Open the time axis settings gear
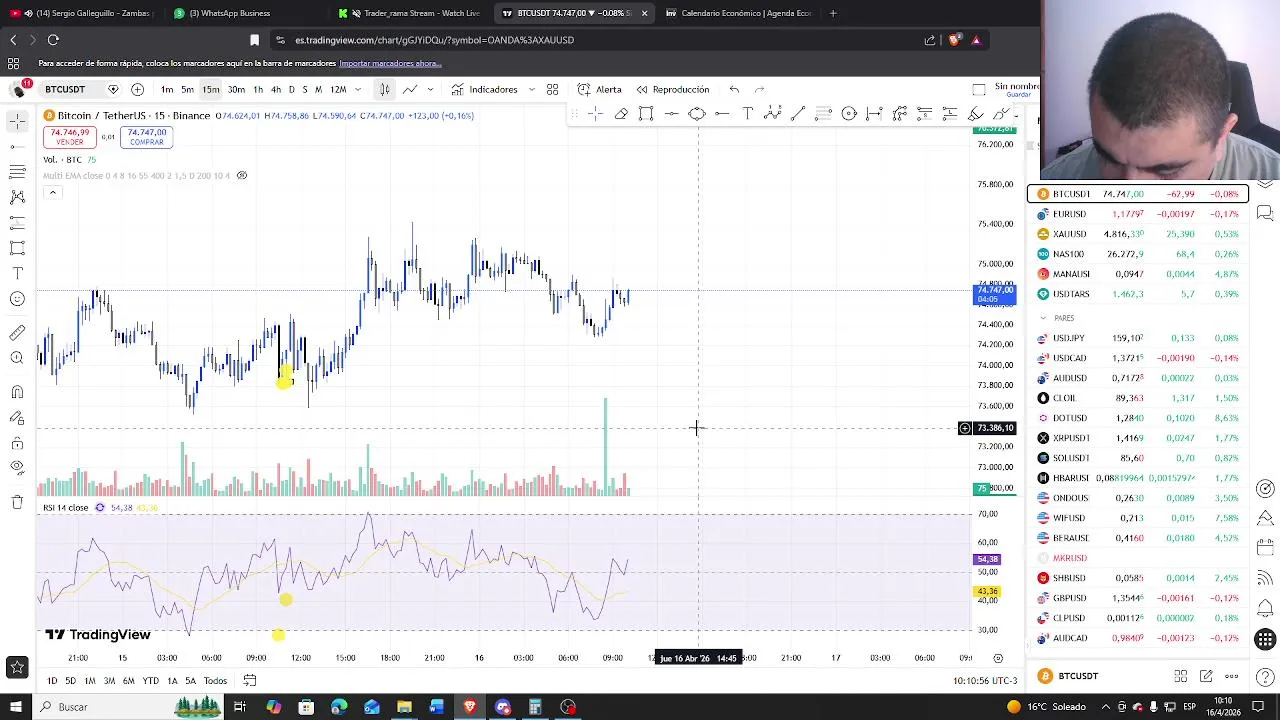The width and height of the screenshot is (1280, 720). click(998, 658)
